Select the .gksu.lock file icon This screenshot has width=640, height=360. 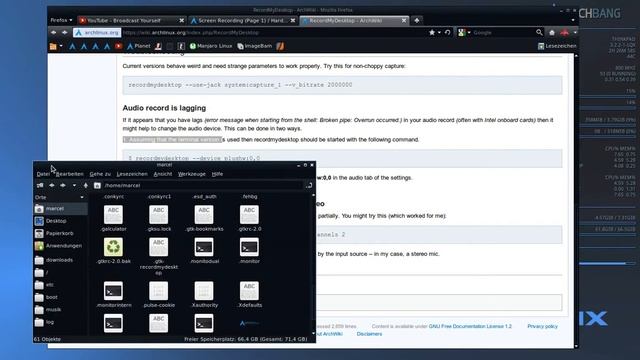click(x=159, y=215)
